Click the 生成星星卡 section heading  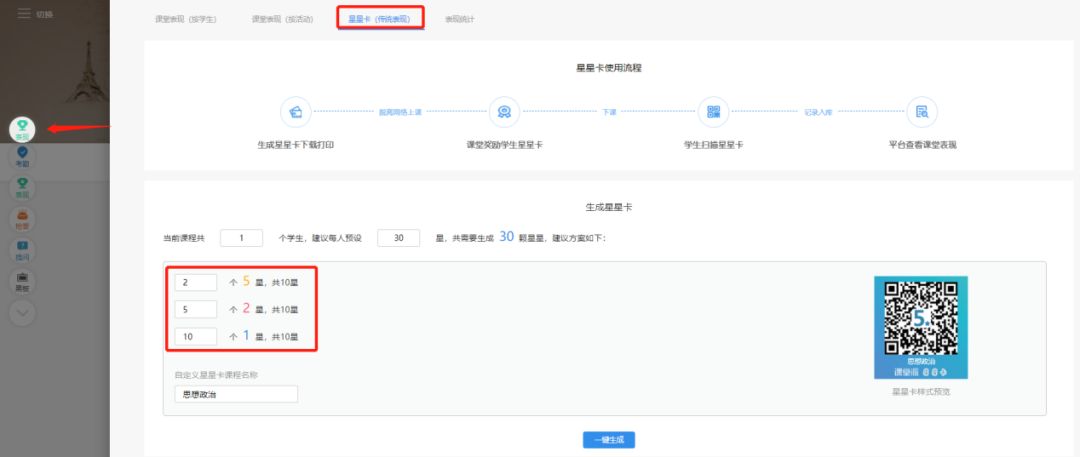[x=609, y=207]
